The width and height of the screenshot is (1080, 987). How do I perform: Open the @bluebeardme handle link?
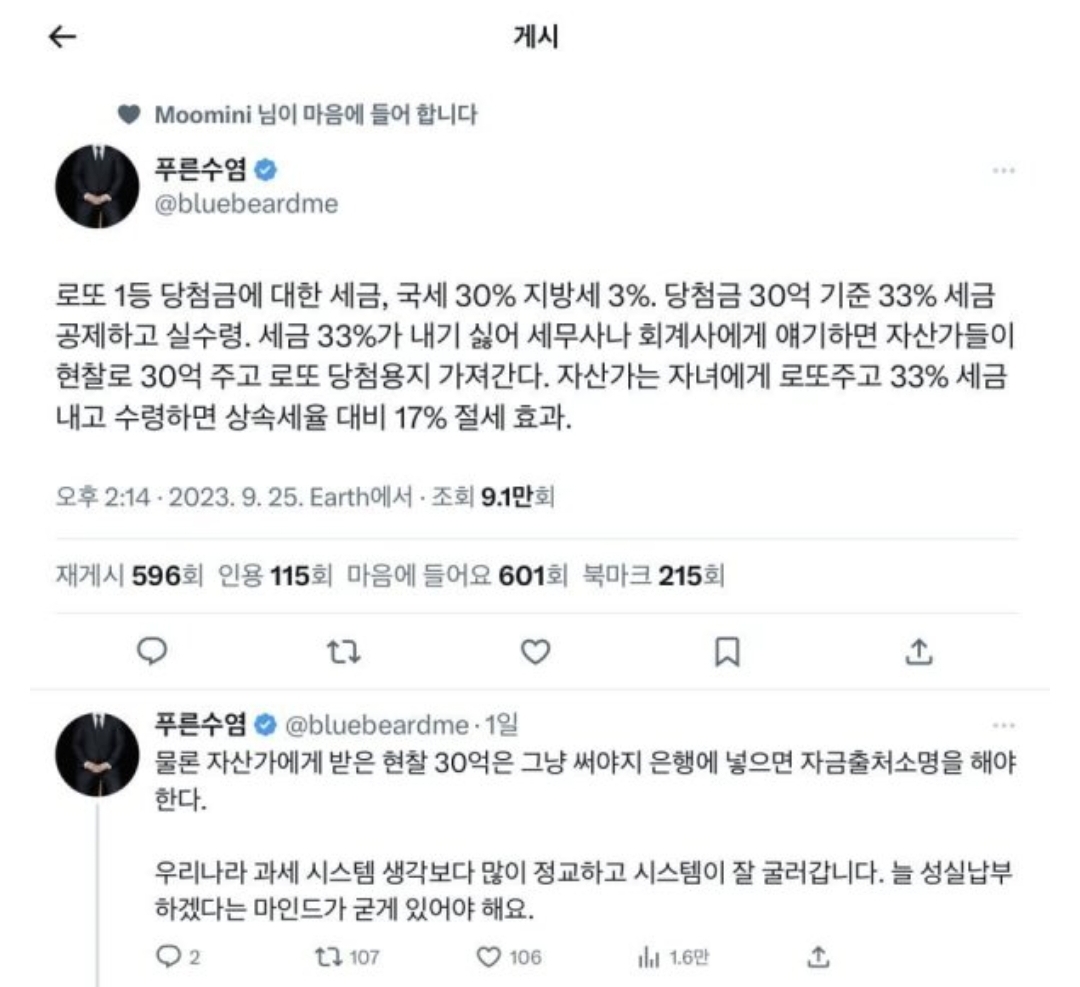(x=247, y=204)
